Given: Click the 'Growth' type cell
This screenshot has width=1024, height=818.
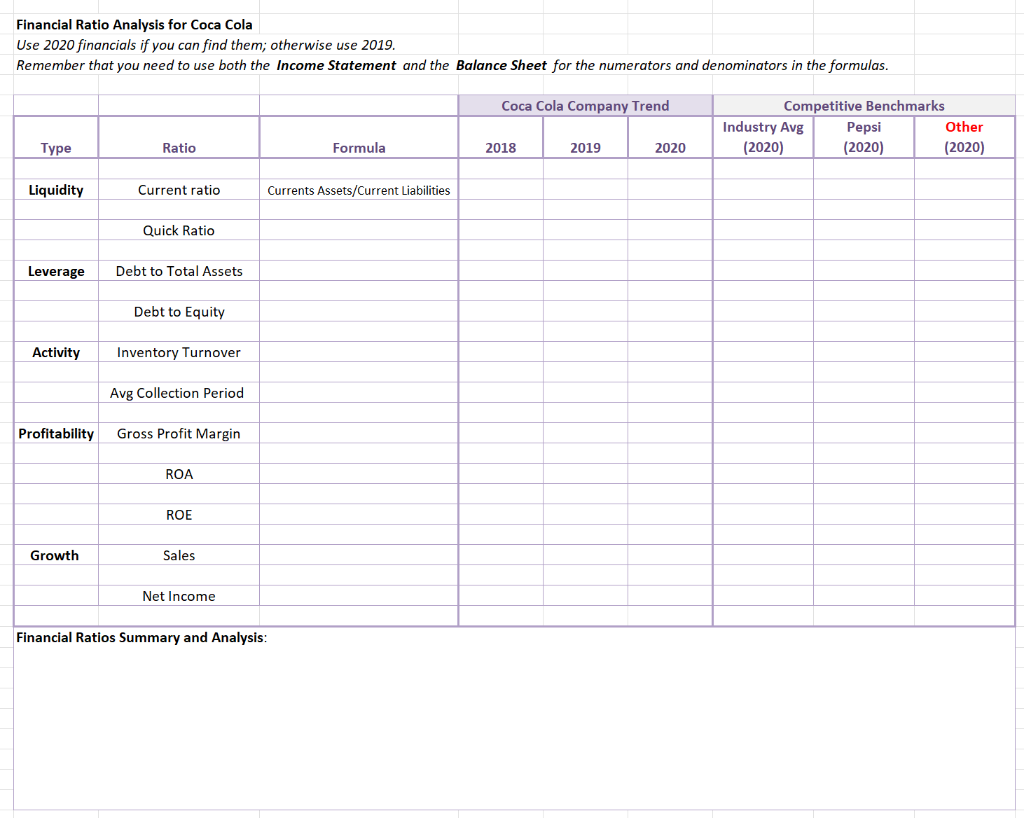Looking at the screenshot, I should pyautogui.click(x=56, y=556).
